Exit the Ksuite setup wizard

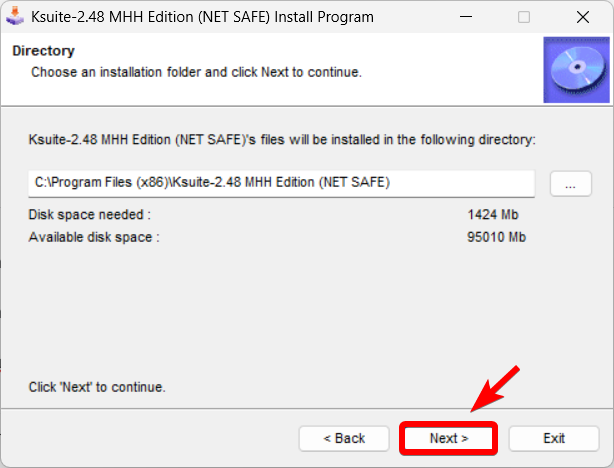(554, 438)
